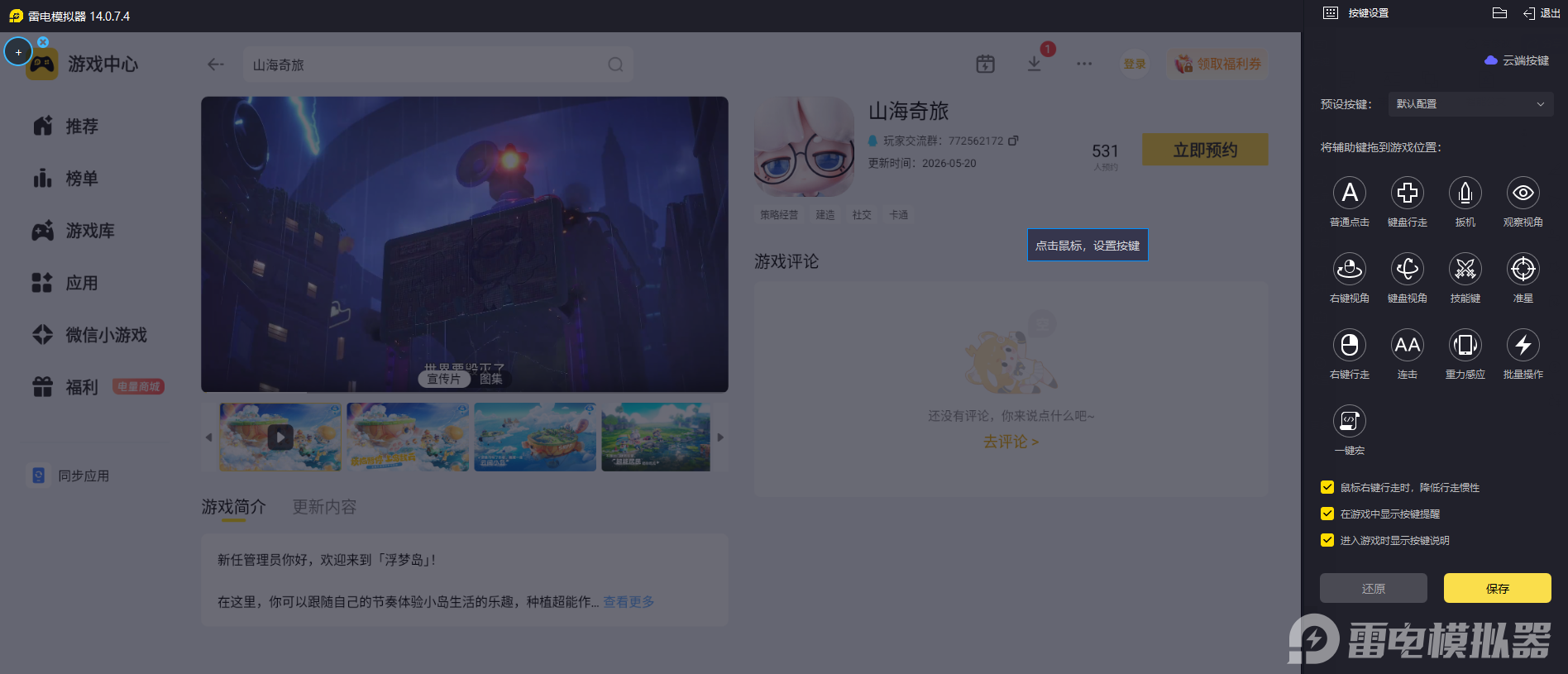The height and width of the screenshot is (674, 1568).
Task: Click the 社交 tag
Action: point(862,215)
